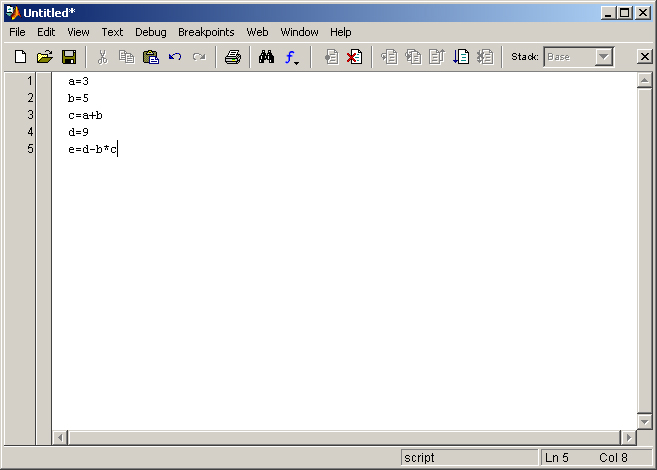Find text with the binoculars icon
Viewport: 657px width, 470px height.
pos(266,57)
